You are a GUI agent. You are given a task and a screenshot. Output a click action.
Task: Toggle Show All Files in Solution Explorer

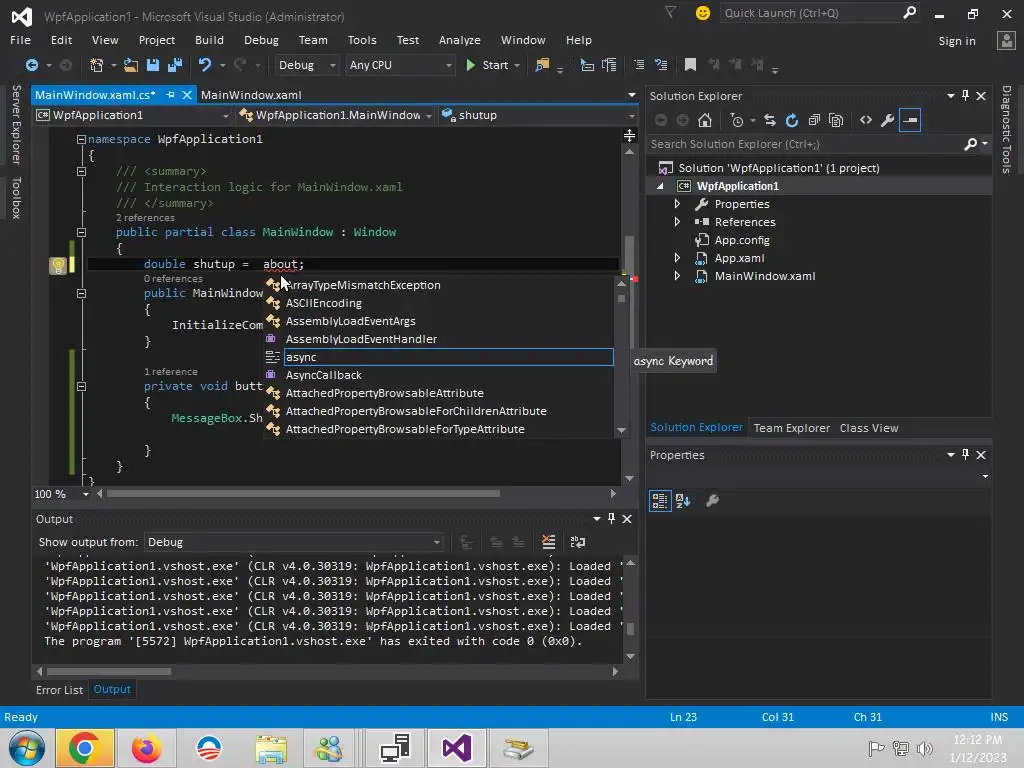[x=836, y=120]
